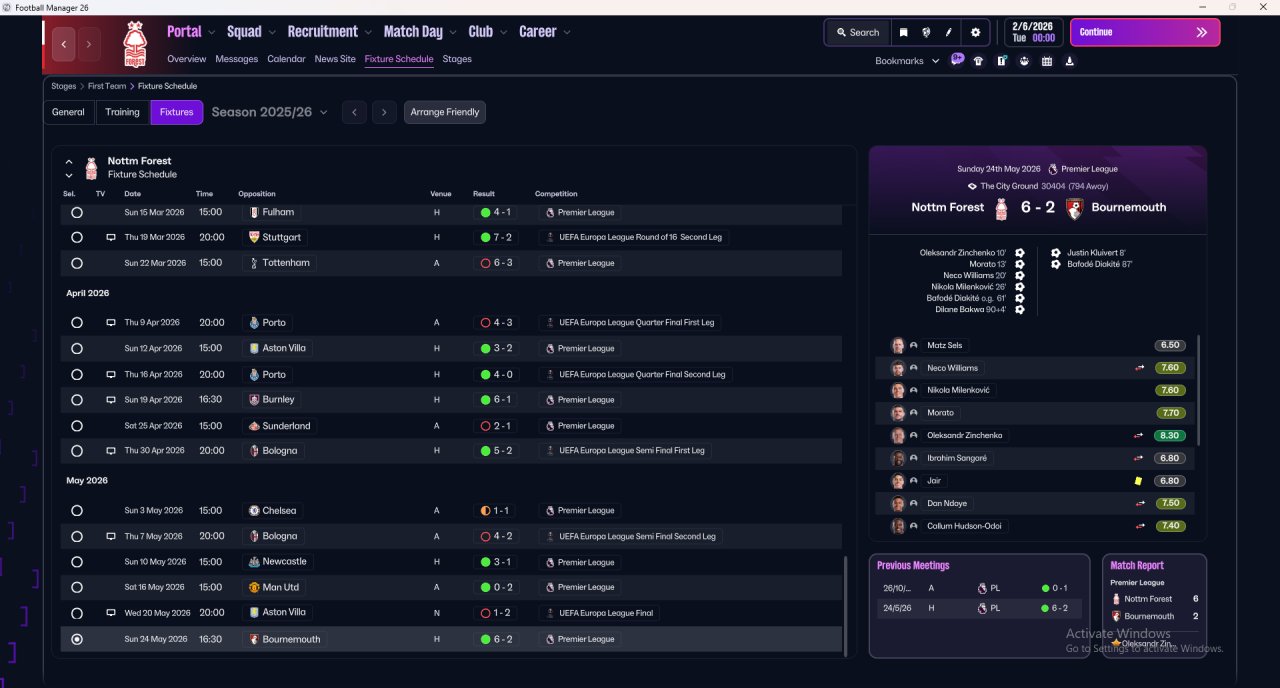Switch to the Training tab
The width and height of the screenshot is (1280, 688).
point(122,112)
